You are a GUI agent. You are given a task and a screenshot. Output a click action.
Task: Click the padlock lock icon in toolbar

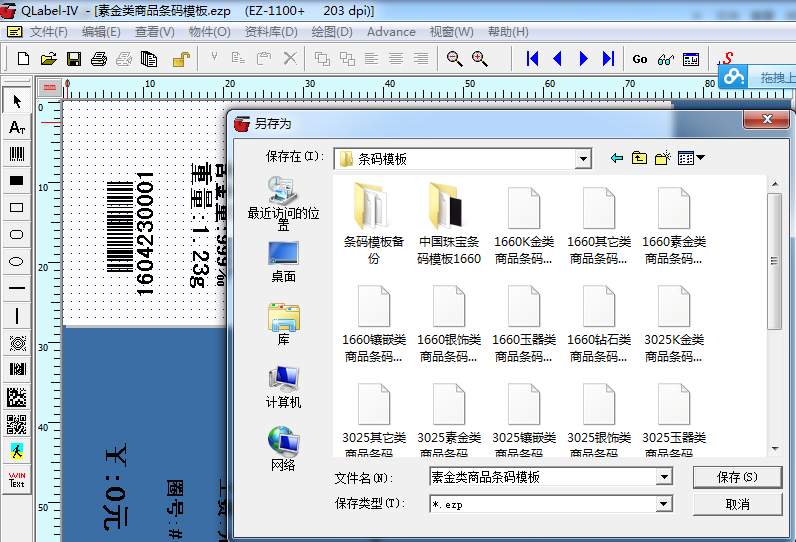click(x=181, y=59)
